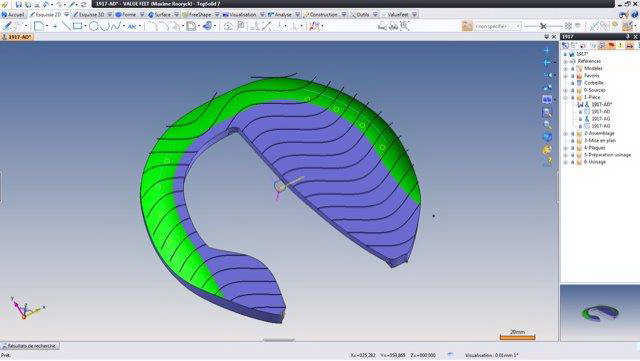Image resolution: width=640 pixels, height=361 pixels.
Task: Collapse the 1-Pièce folder
Action: click(565, 98)
